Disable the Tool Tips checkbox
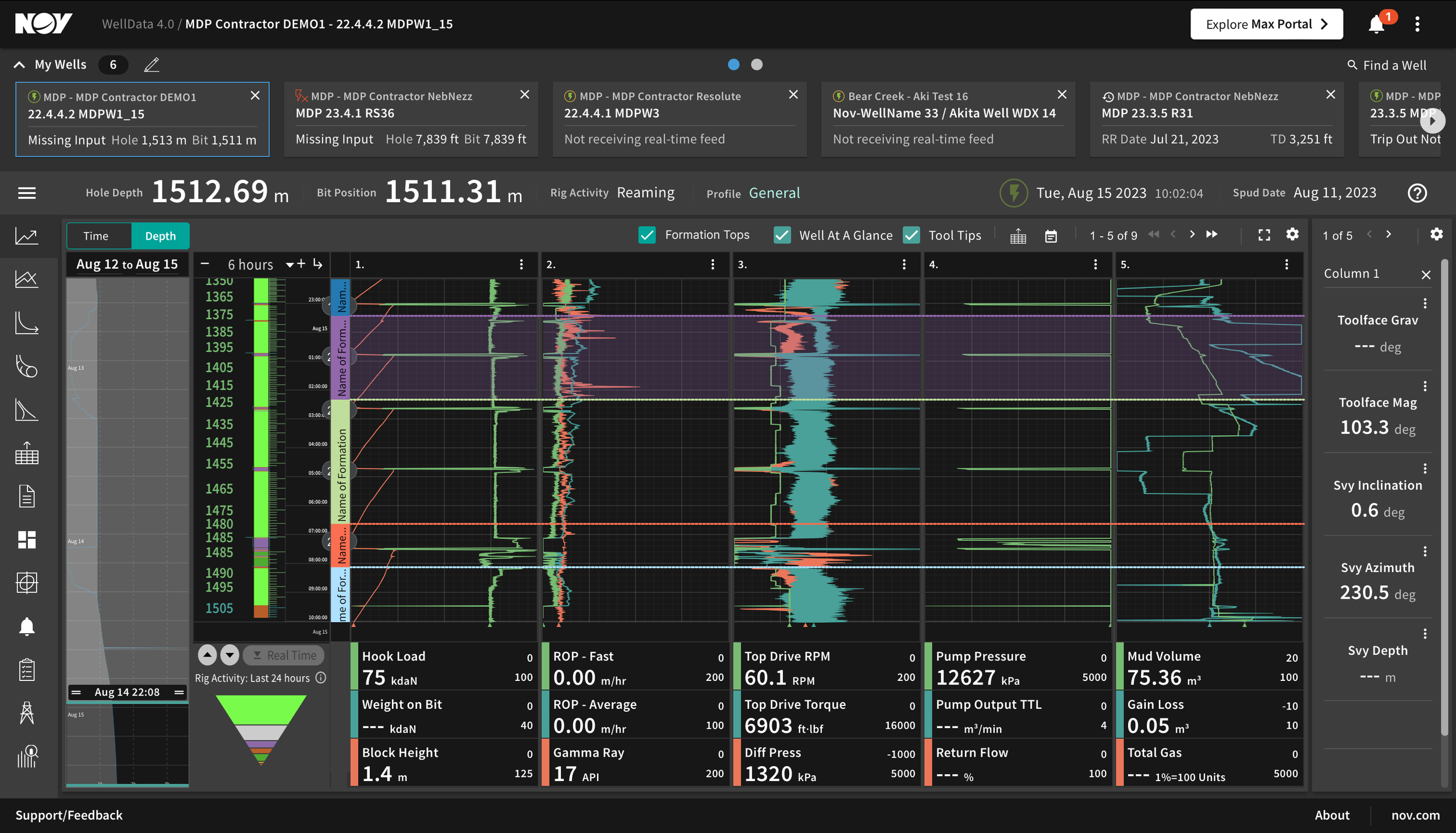 tap(911, 235)
